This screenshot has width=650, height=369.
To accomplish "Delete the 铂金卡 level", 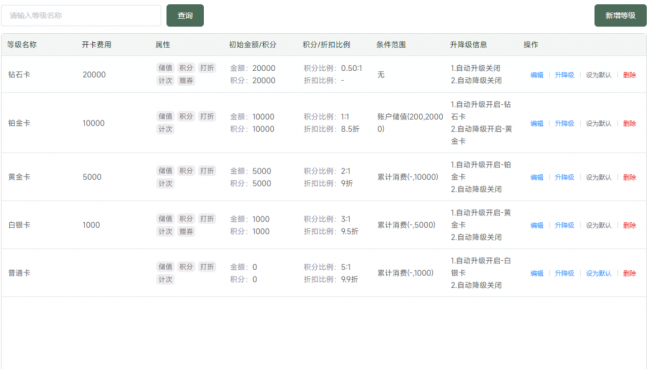I will (629, 124).
